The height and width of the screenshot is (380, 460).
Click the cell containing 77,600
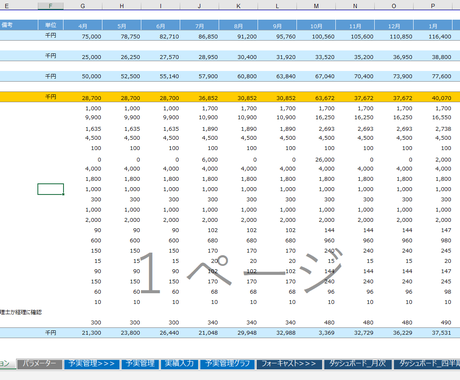tap(433, 76)
